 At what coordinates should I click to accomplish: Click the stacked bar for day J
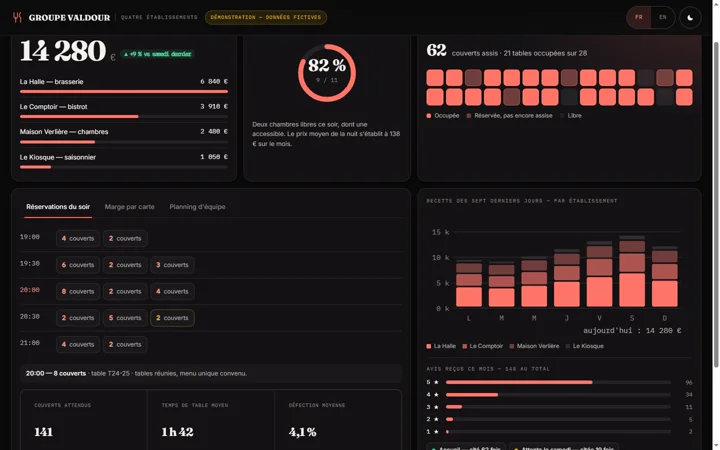[567, 278]
